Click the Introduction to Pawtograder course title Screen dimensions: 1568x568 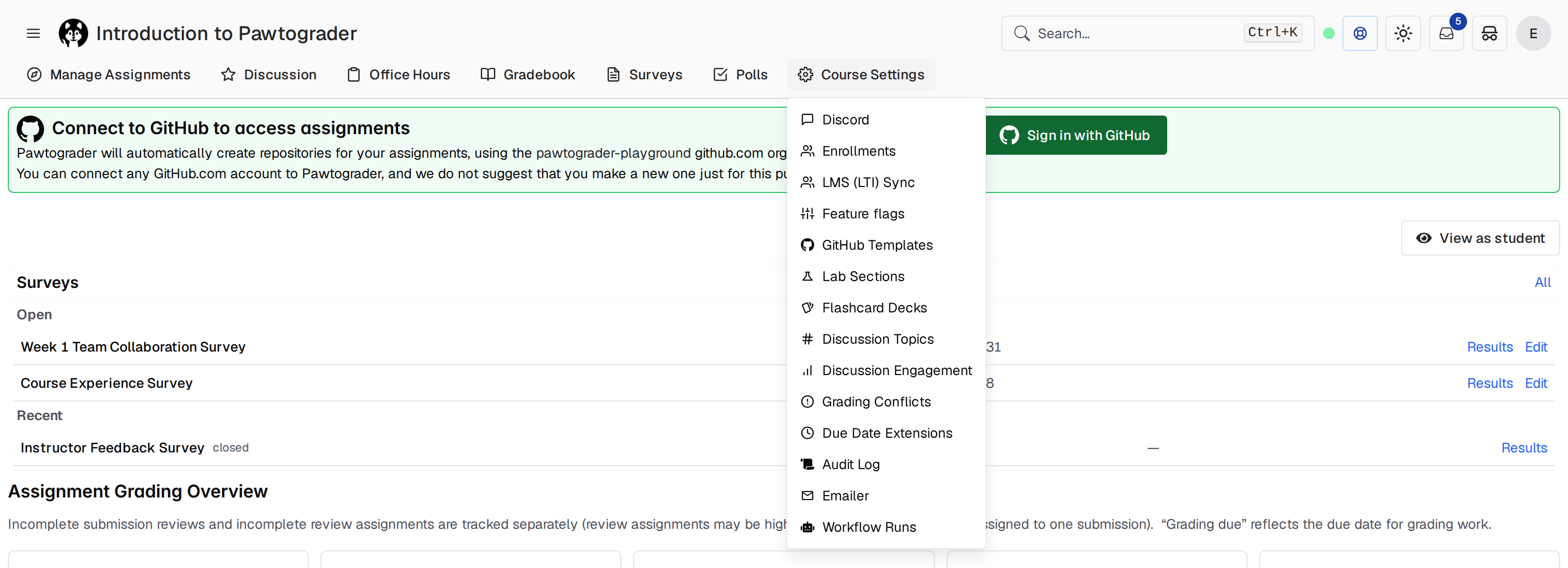click(x=226, y=33)
